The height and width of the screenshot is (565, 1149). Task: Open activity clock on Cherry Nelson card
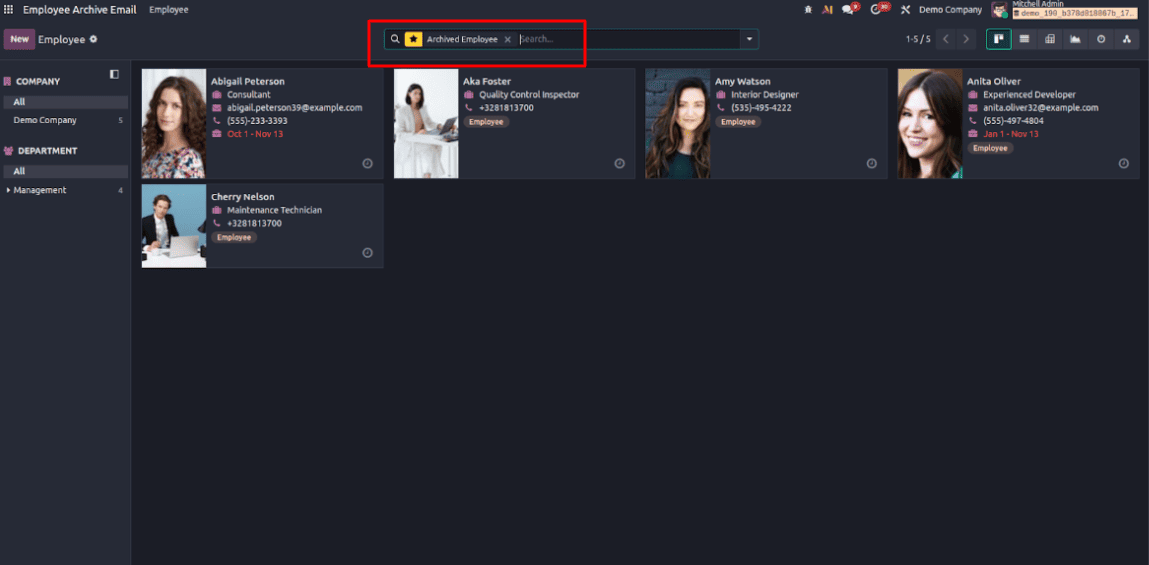tap(368, 253)
